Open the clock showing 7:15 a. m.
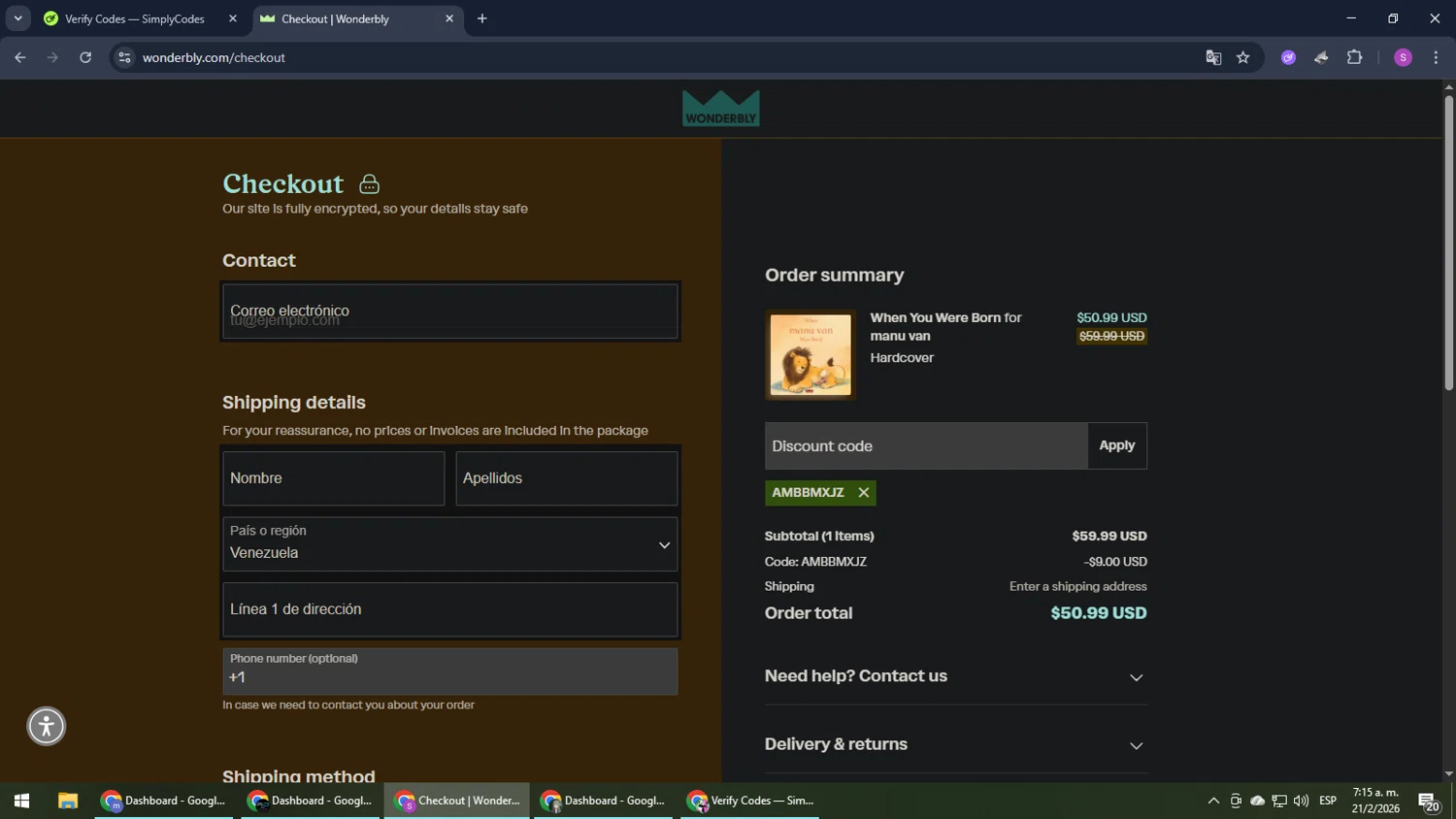The height and width of the screenshot is (819, 1456). coord(1375,801)
